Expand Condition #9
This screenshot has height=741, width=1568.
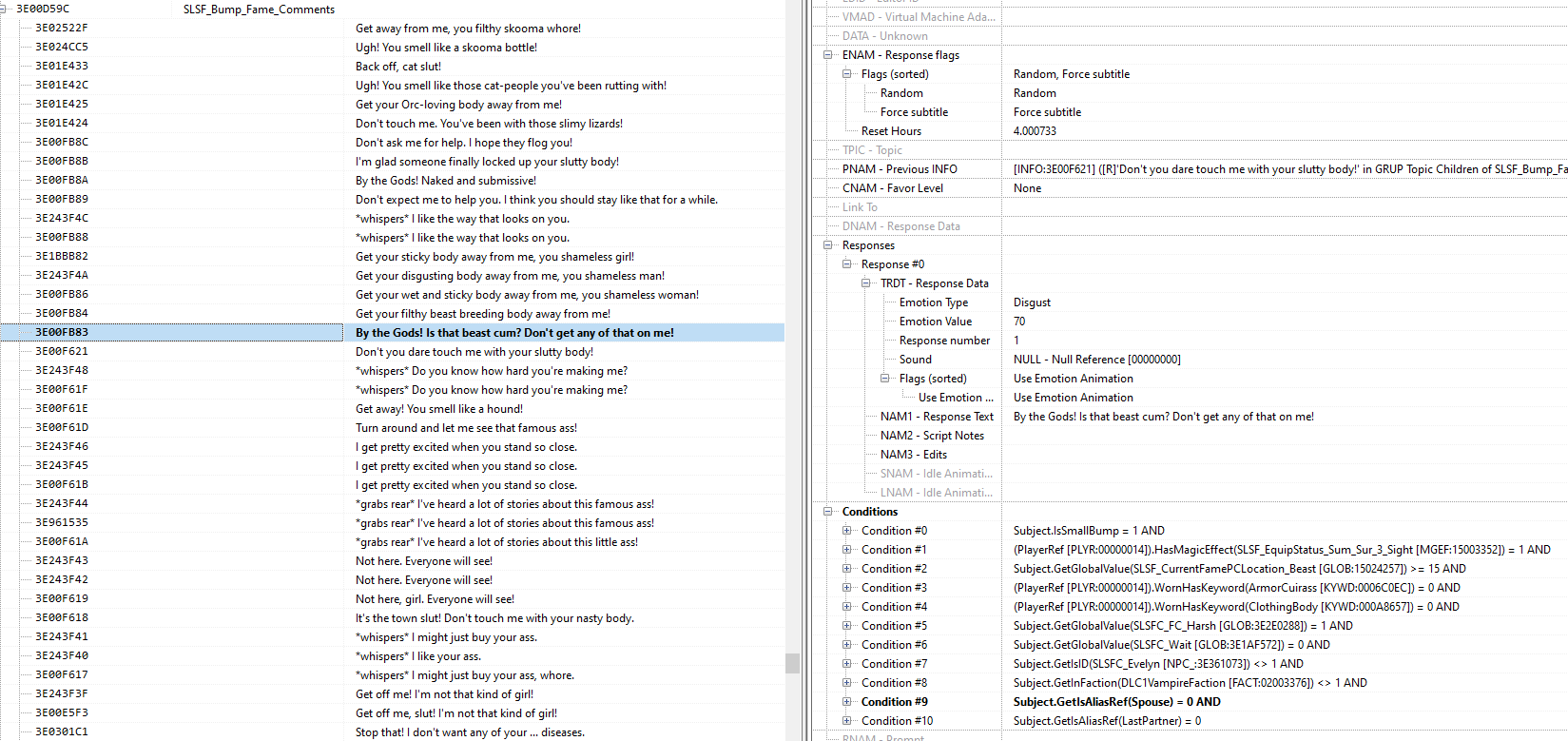(x=847, y=702)
